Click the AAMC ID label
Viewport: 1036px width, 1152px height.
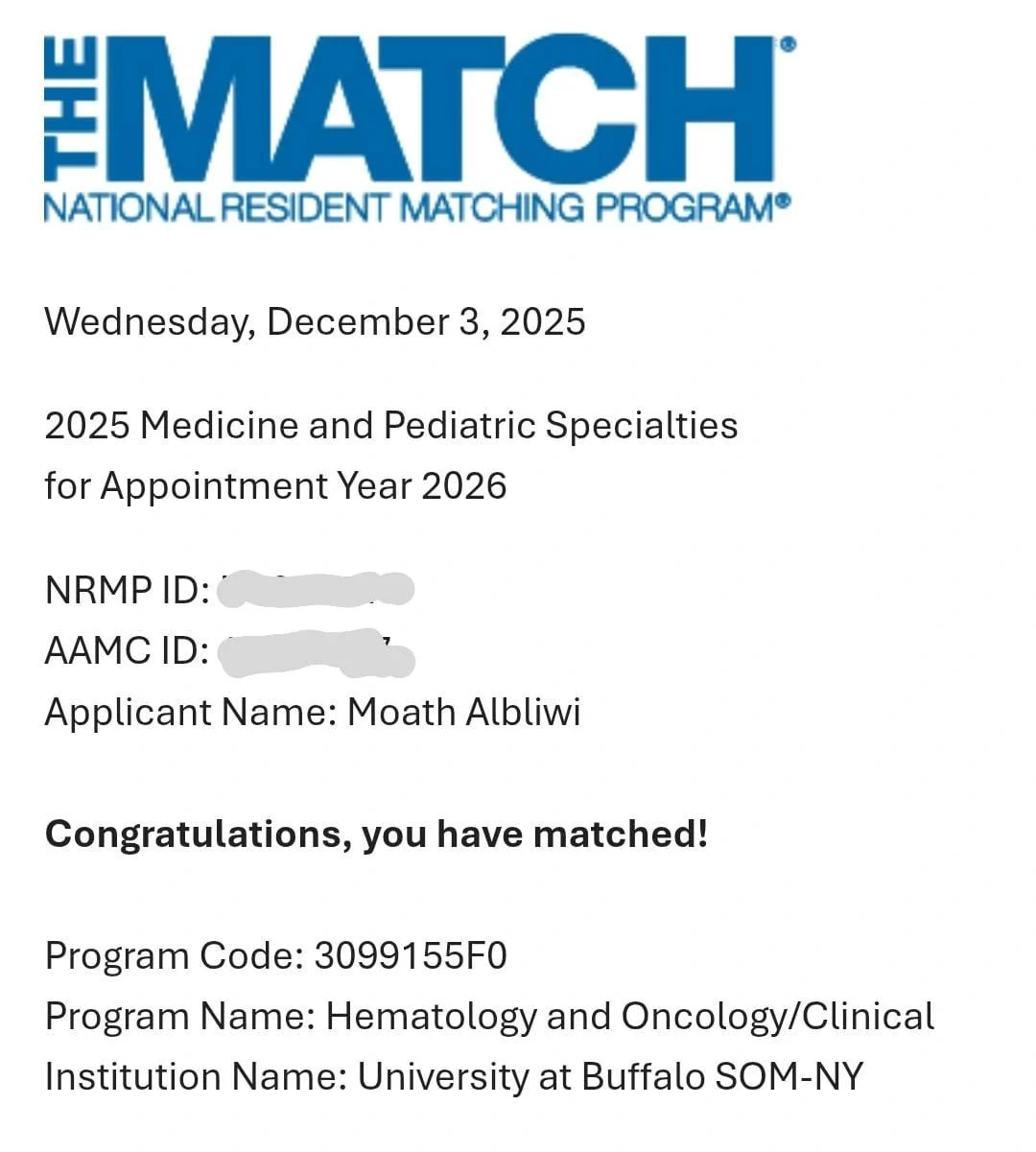pyautogui.click(x=127, y=651)
